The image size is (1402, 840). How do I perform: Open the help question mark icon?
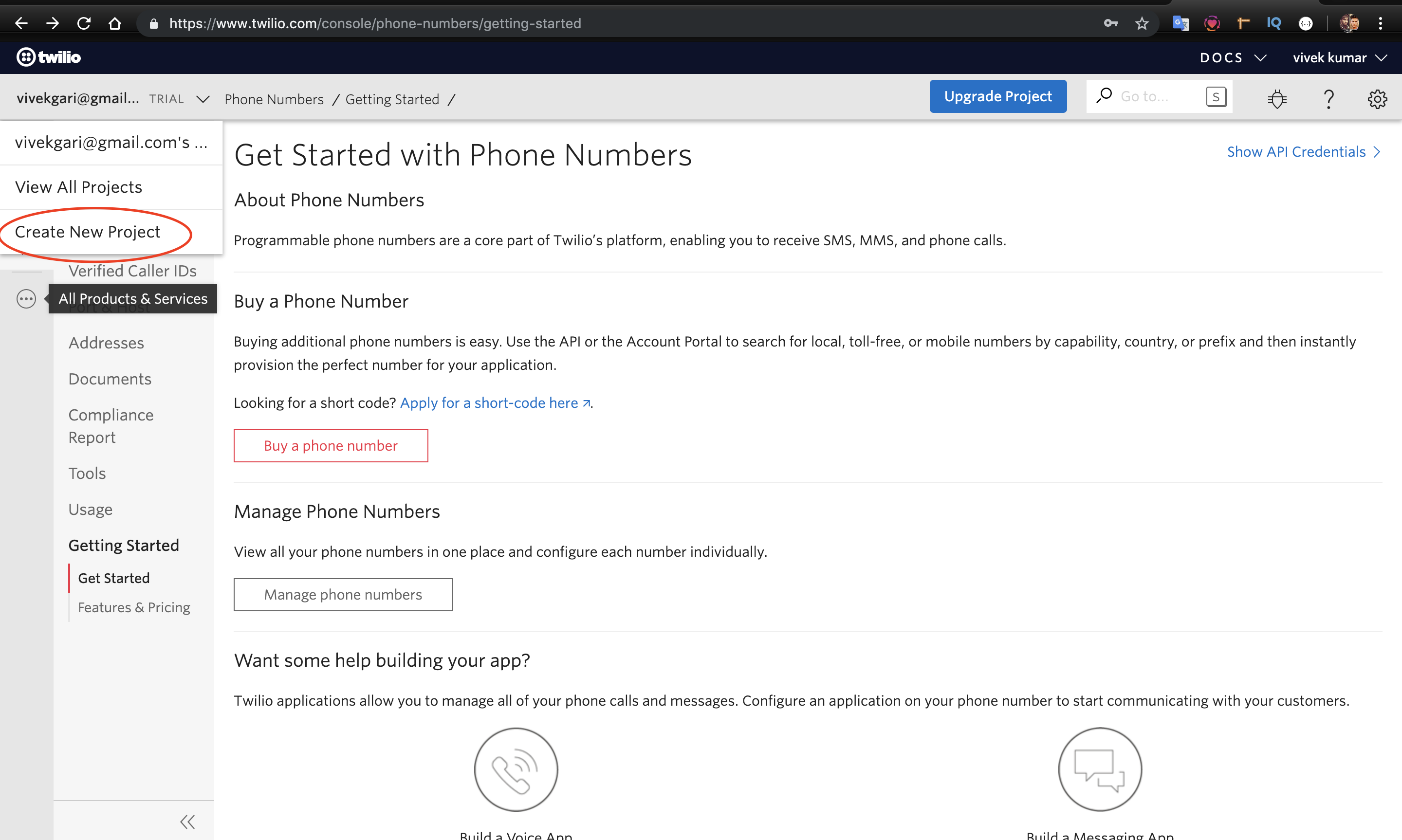[x=1328, y=99]
